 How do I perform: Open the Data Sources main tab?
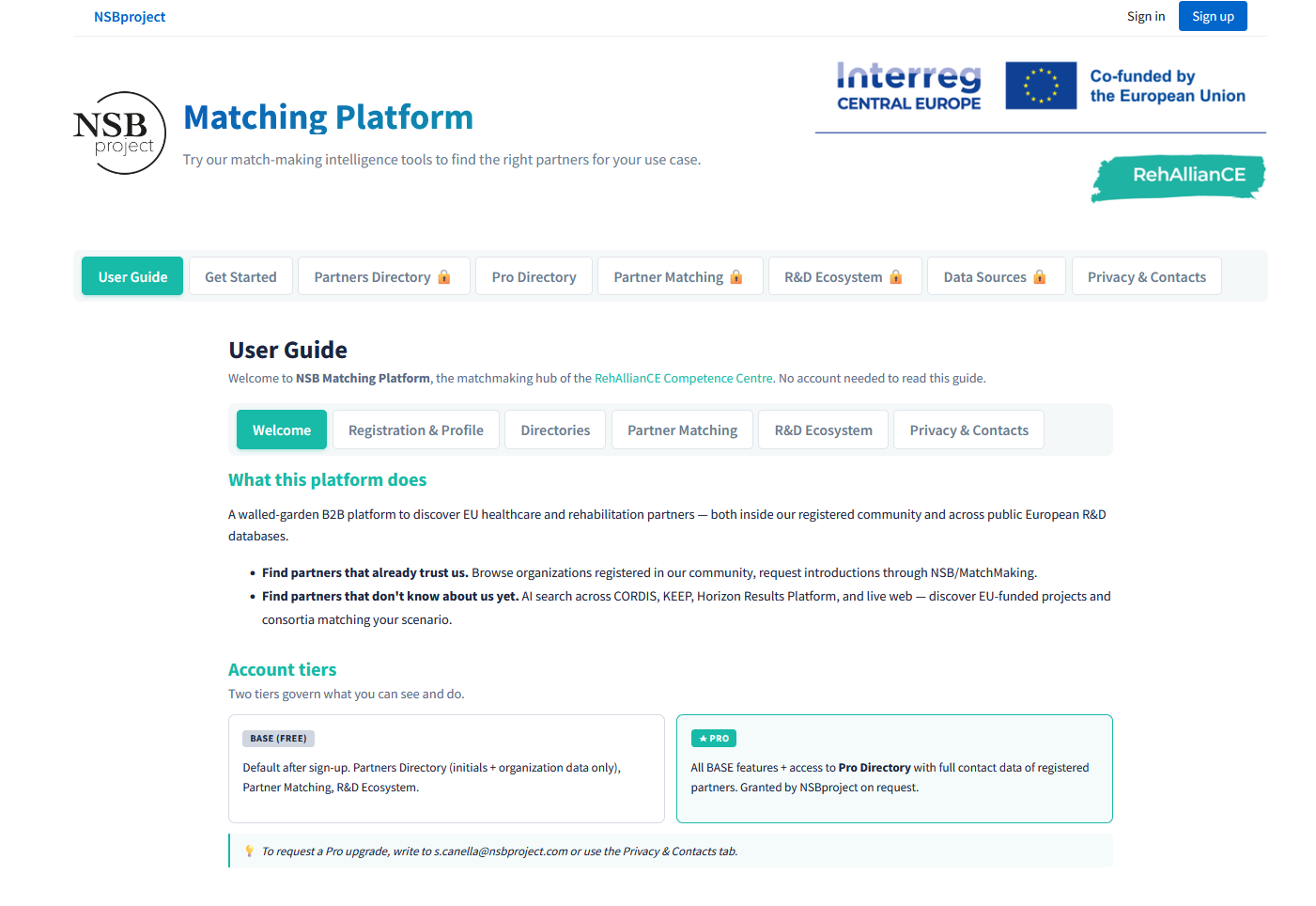pos(996,276)
